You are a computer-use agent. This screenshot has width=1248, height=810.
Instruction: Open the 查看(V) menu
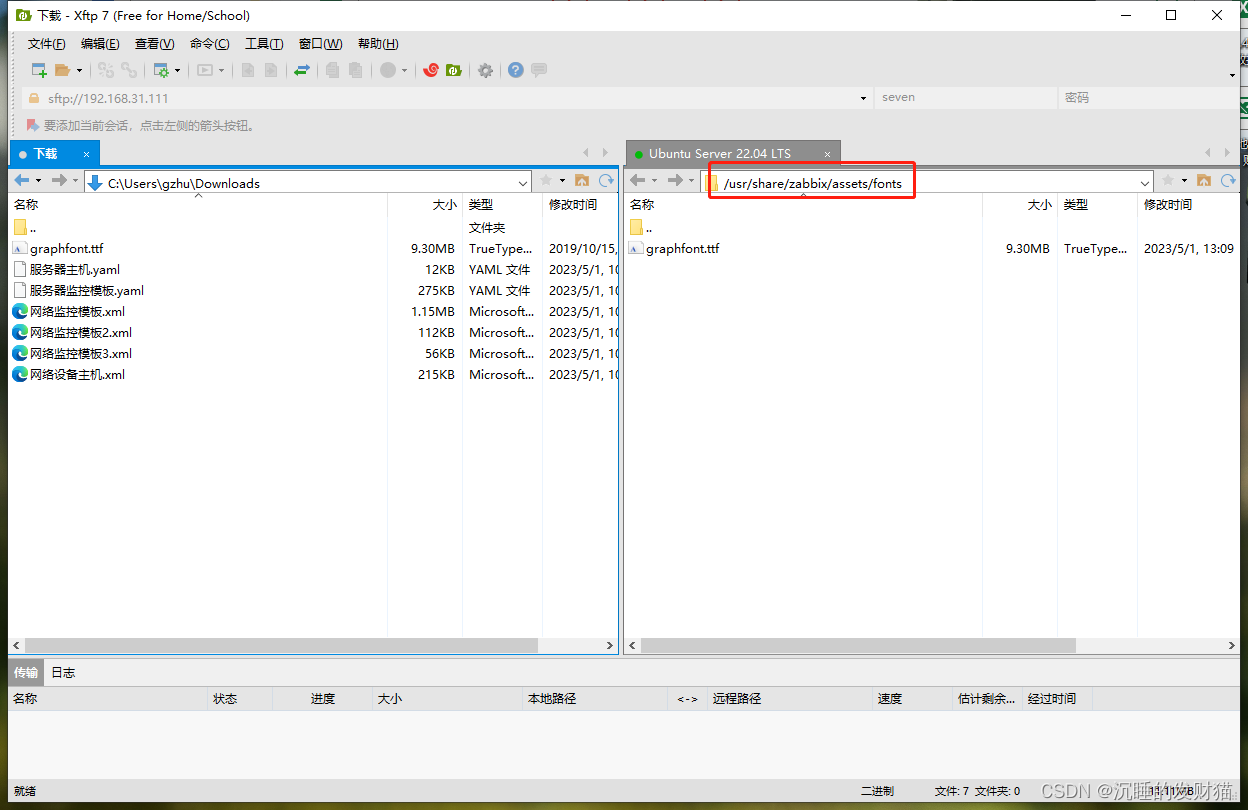tap(155, 44)
